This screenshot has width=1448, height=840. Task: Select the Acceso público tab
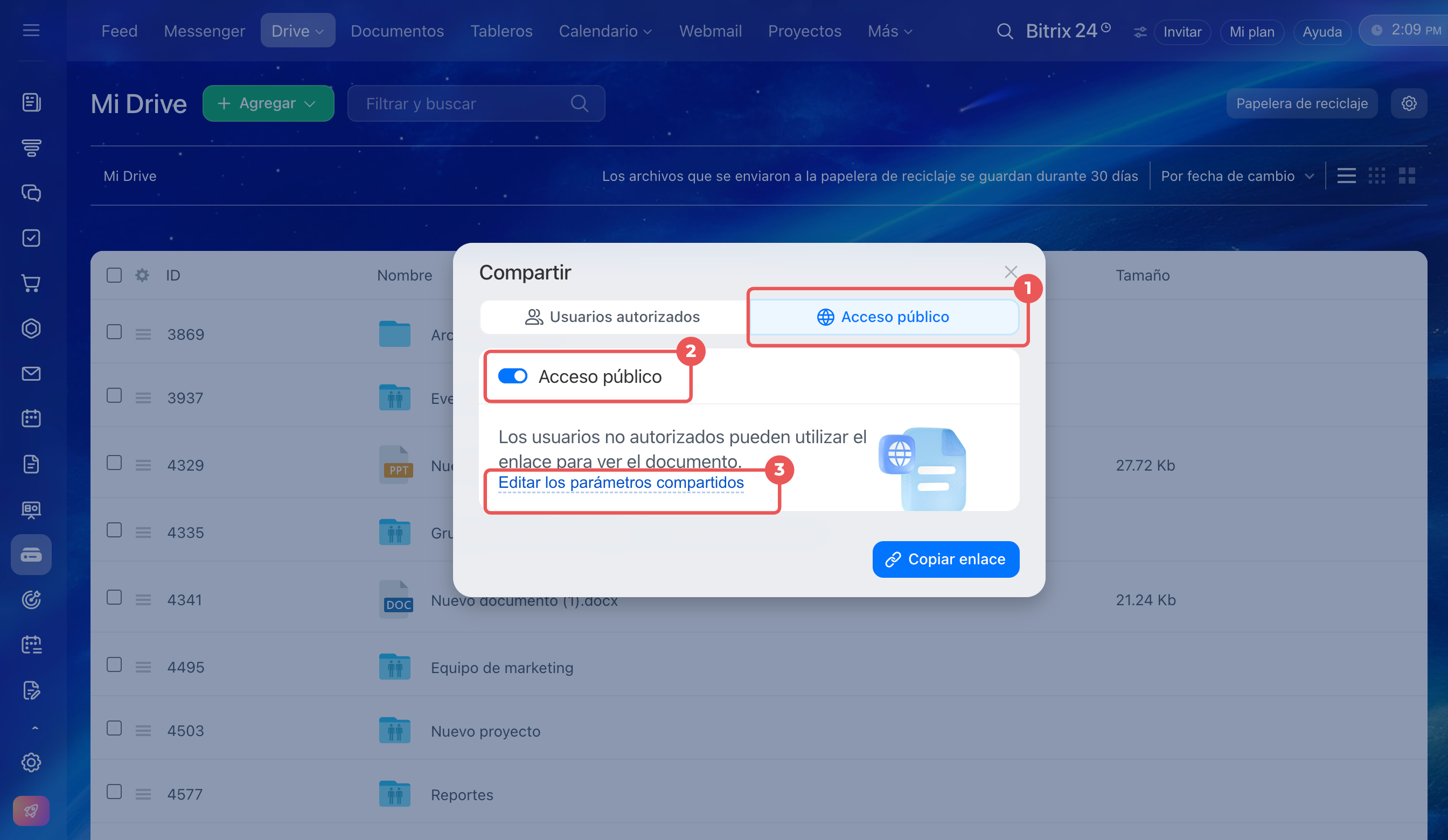884,317
